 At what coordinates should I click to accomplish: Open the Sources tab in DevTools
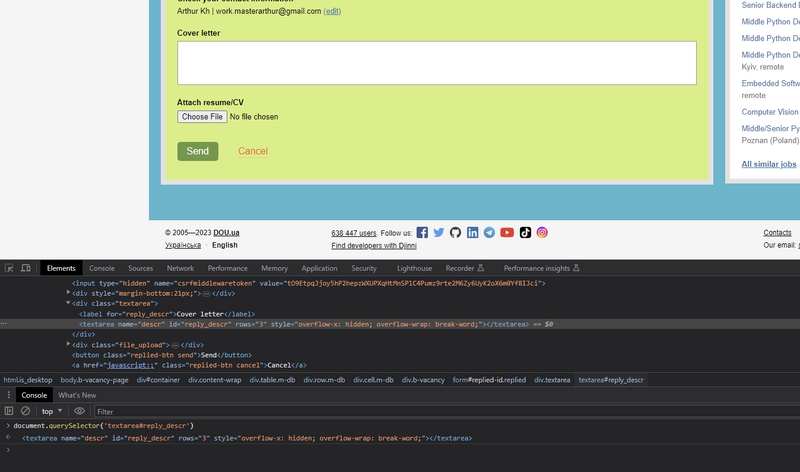pyautogui.click(x=140, y=268)
